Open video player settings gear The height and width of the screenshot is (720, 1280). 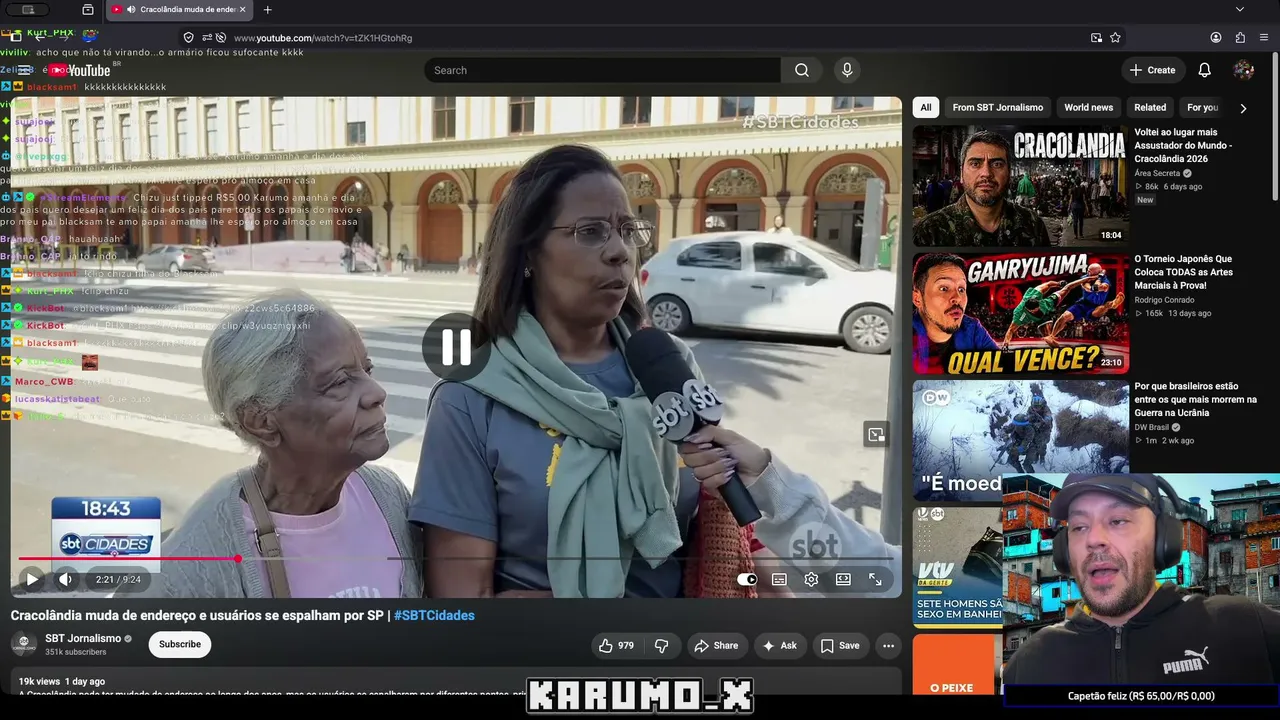pos(811,579)
